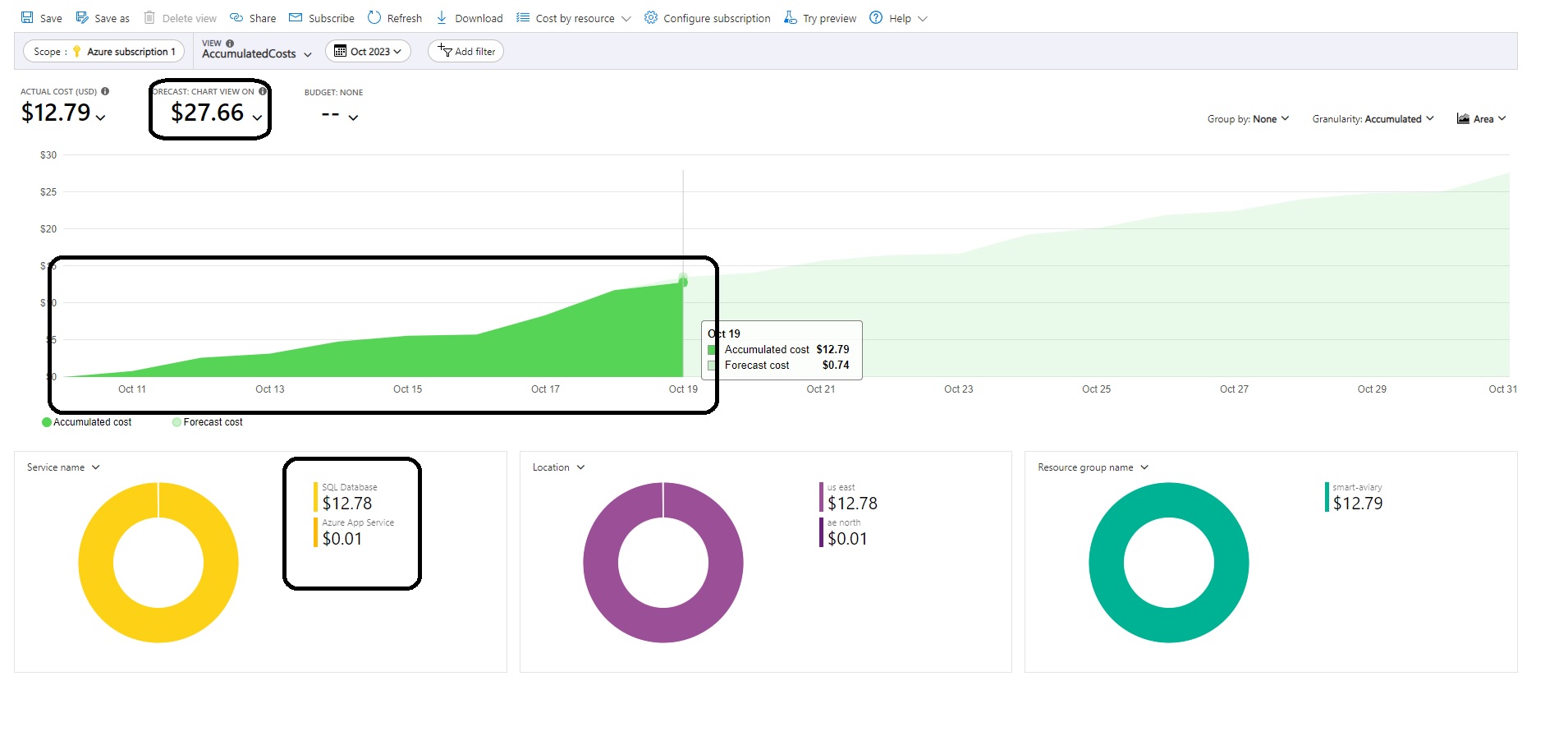Click the Scope Azure subscription 1 pill
Image resolution: width=1568 pixels, height=736 pixels.
105,51
